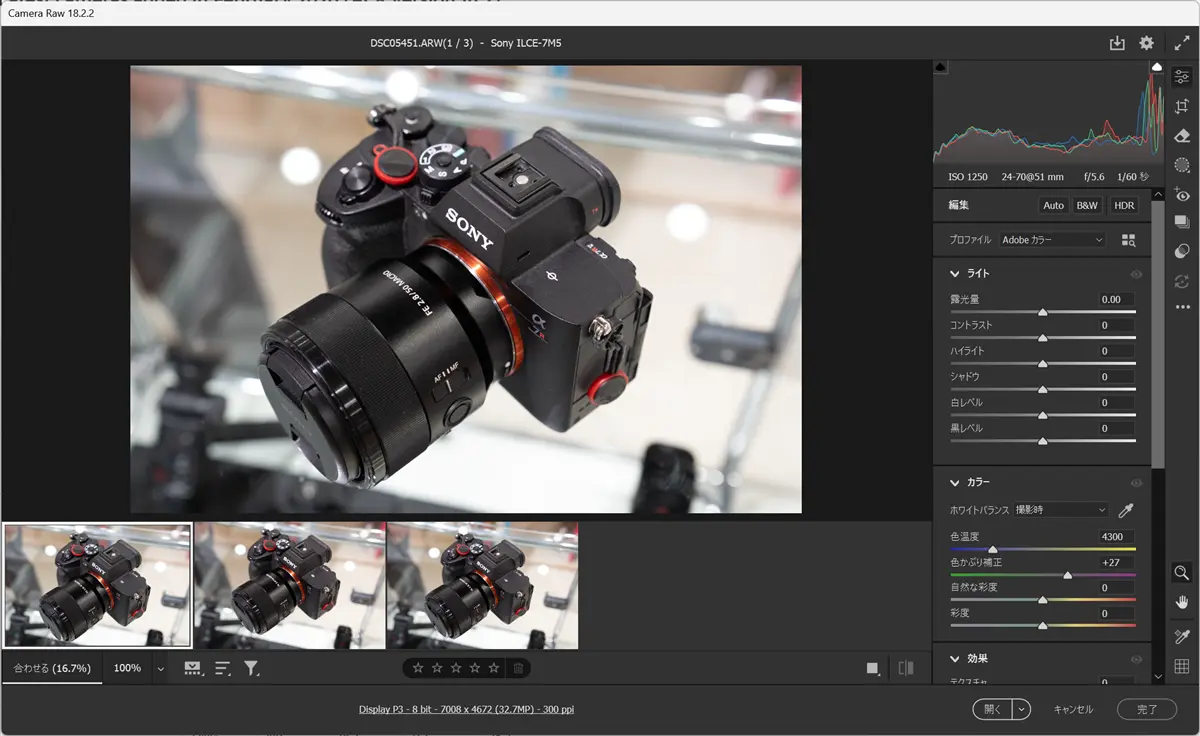Open the プロファイル Adobe カラー dropdown
Image resolution: width=1200 pixels, height=736 pixels.
(1053, 240)
